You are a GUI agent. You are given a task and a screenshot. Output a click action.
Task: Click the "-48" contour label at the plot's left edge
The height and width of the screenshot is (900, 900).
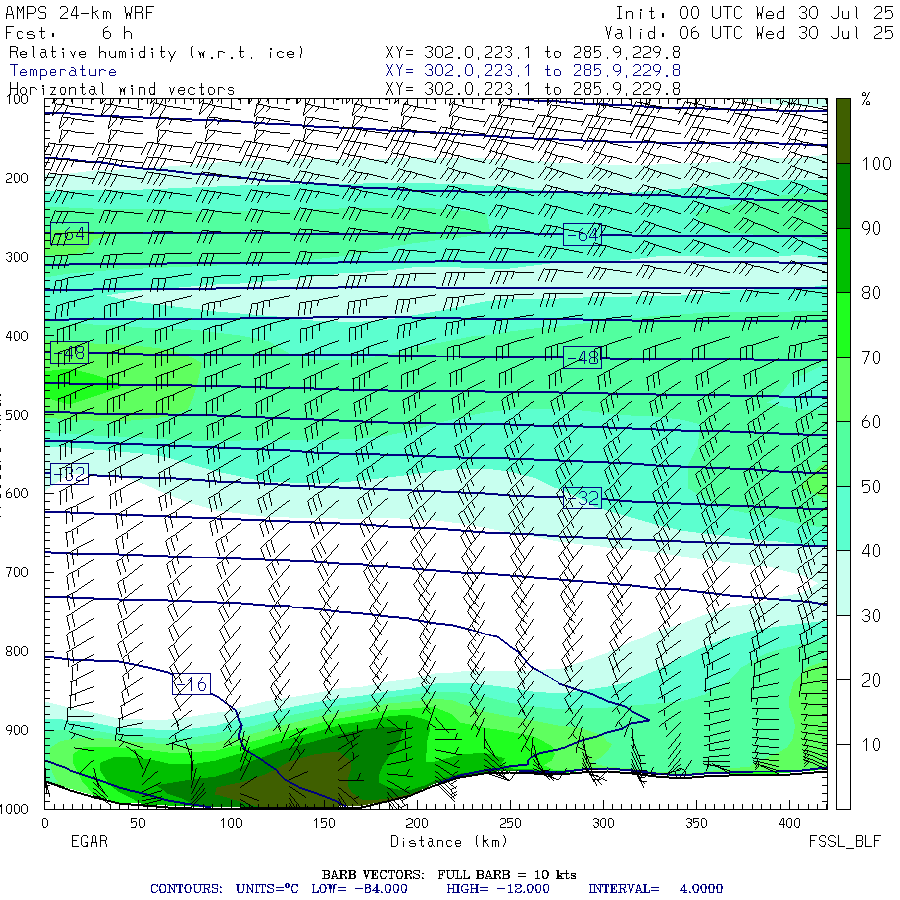[69, 352]
